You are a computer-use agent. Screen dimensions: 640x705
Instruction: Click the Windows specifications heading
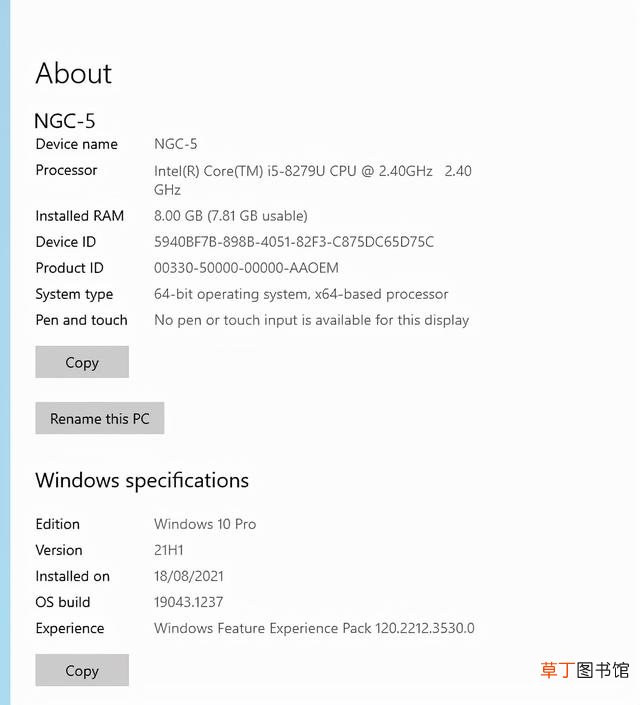[142, 481]
